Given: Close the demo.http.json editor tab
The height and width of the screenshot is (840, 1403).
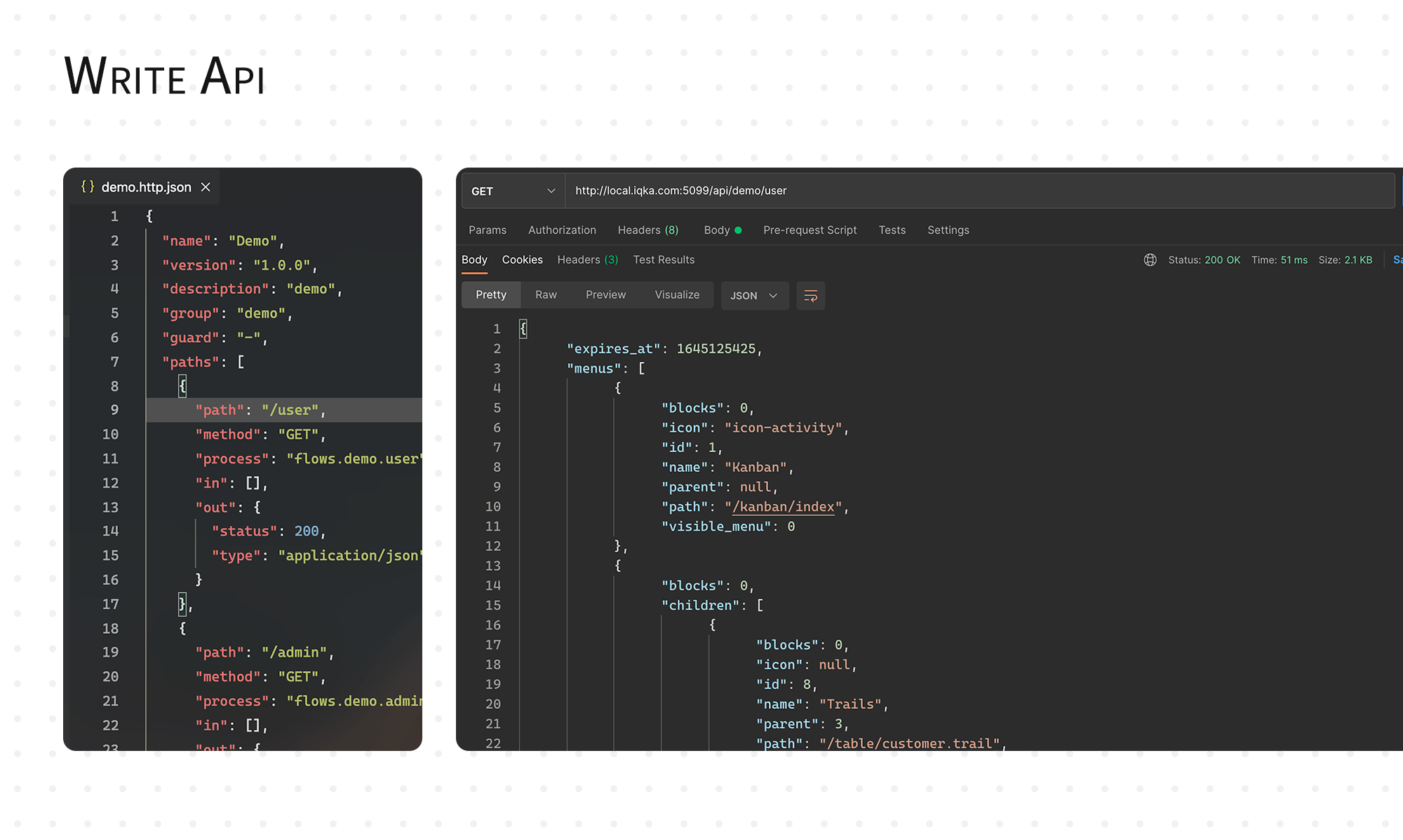Looking at the screenshot, I should click(x=205, y=187).
